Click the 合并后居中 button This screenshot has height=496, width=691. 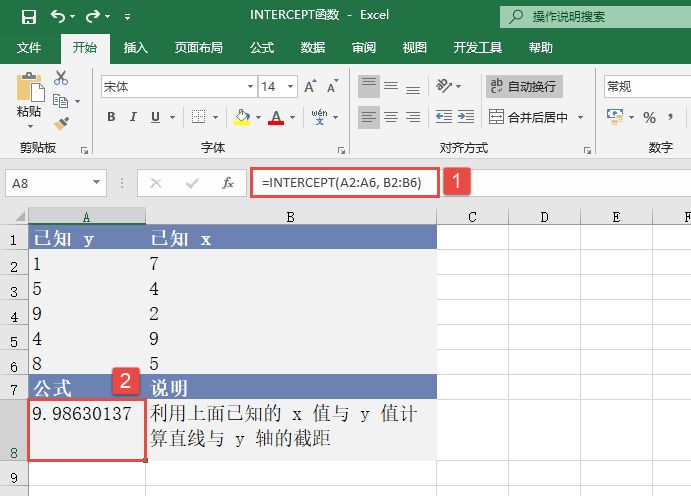pyautogui.click(x=529, y=117)
